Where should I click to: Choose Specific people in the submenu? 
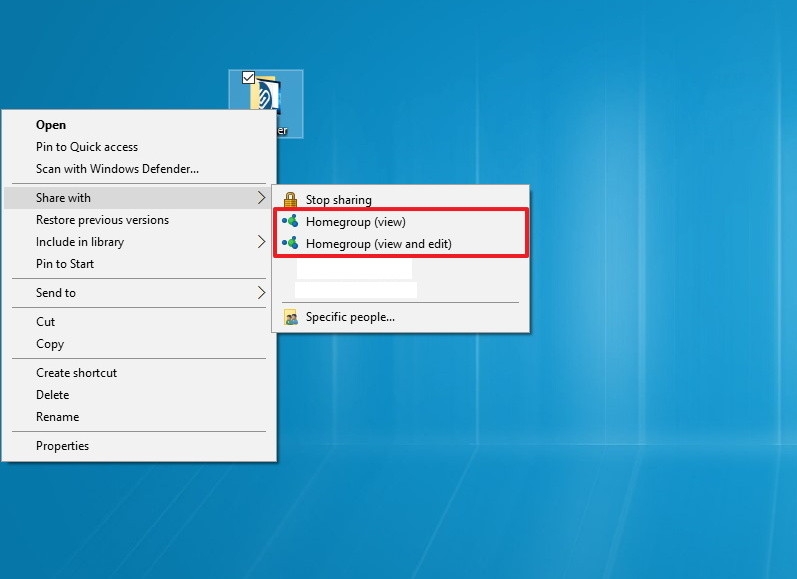coord(401,317)
